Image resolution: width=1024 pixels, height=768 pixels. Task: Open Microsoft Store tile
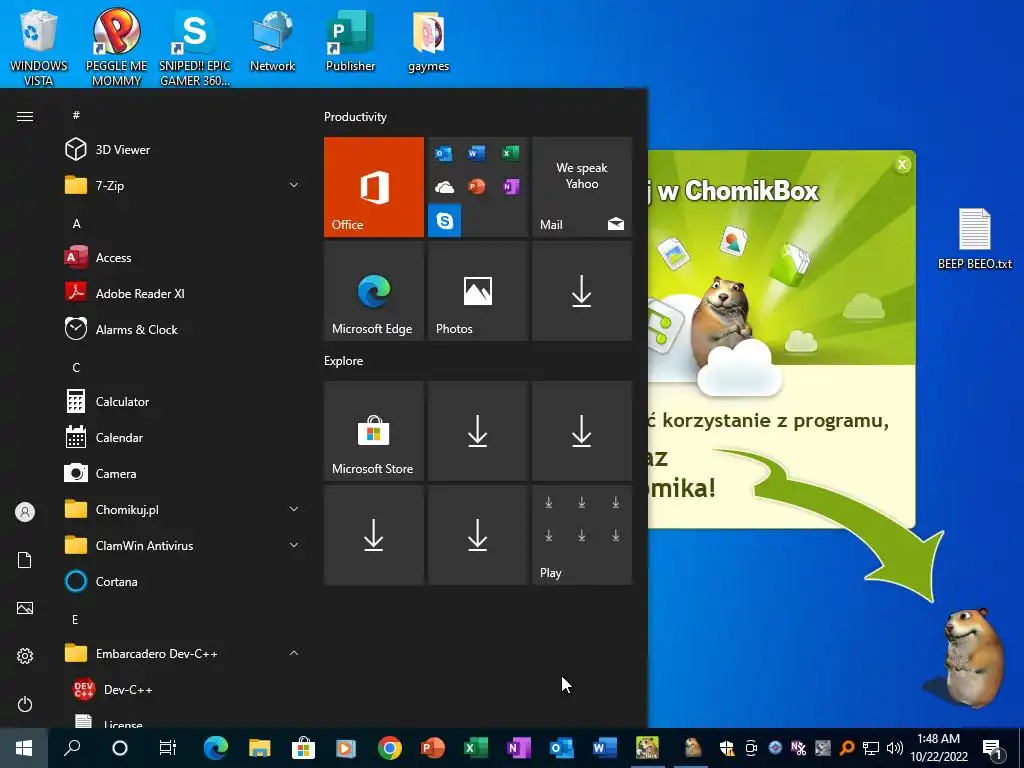tap(374, 431)
